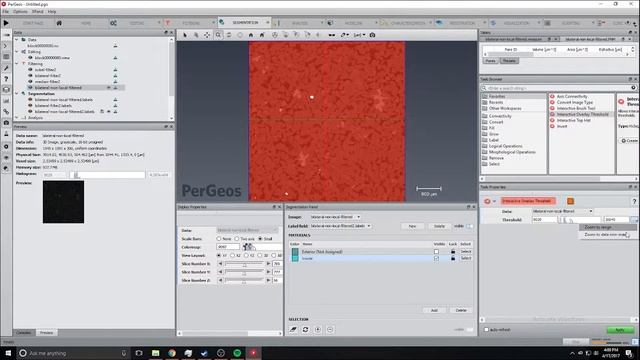This screenshot has height=360, width=640.
Task: Toggle the auto-refresh checkbox
Action: [x=486, y=329]
